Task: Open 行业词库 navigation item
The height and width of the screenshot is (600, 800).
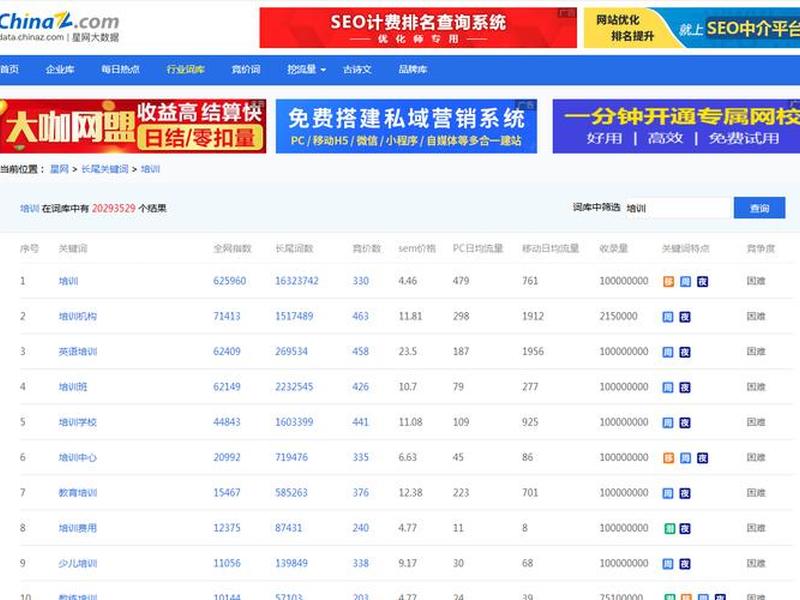Action: coord(186,69)
